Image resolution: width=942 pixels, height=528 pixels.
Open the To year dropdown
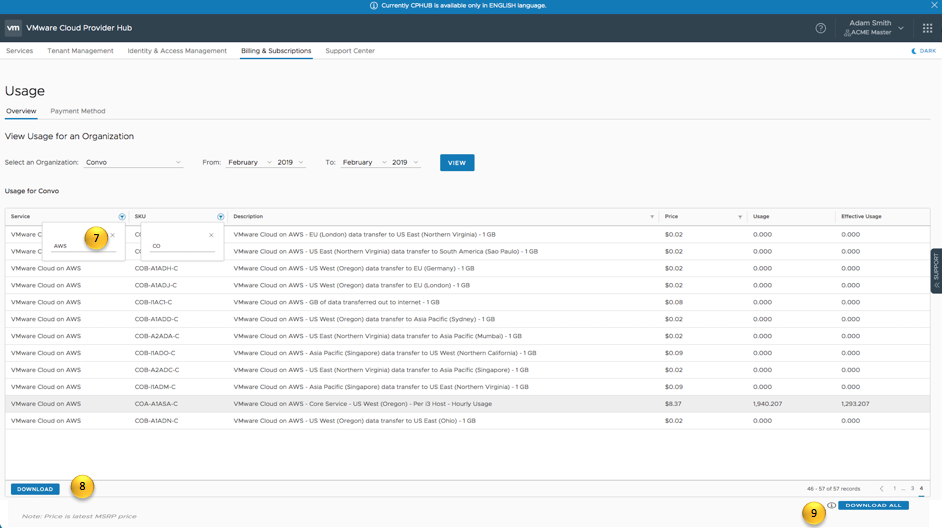tap(405, 162)
